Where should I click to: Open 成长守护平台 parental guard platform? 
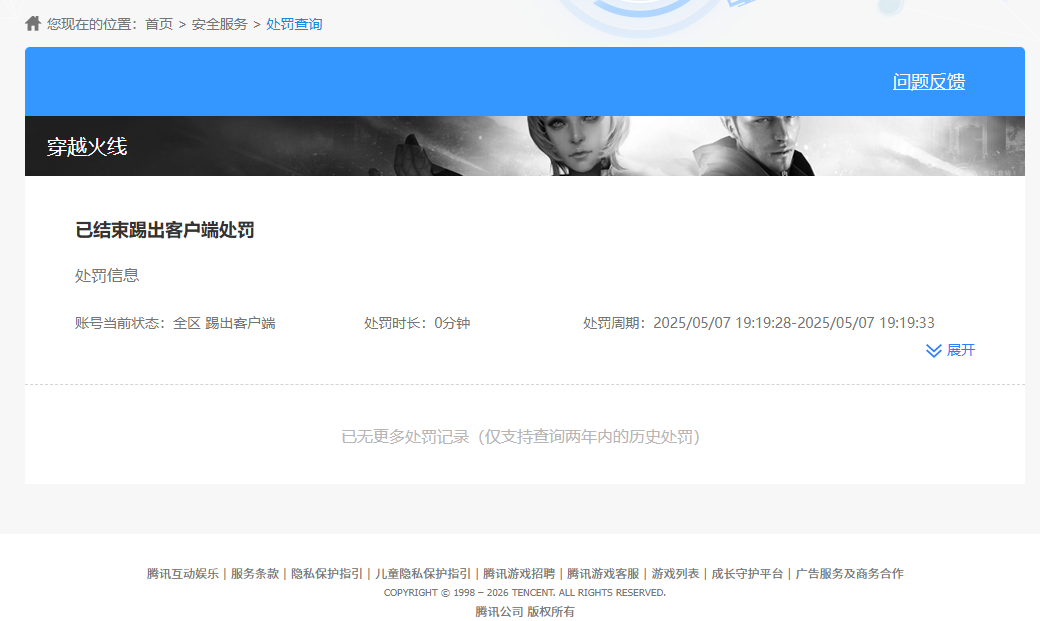(x=745, y=573)
